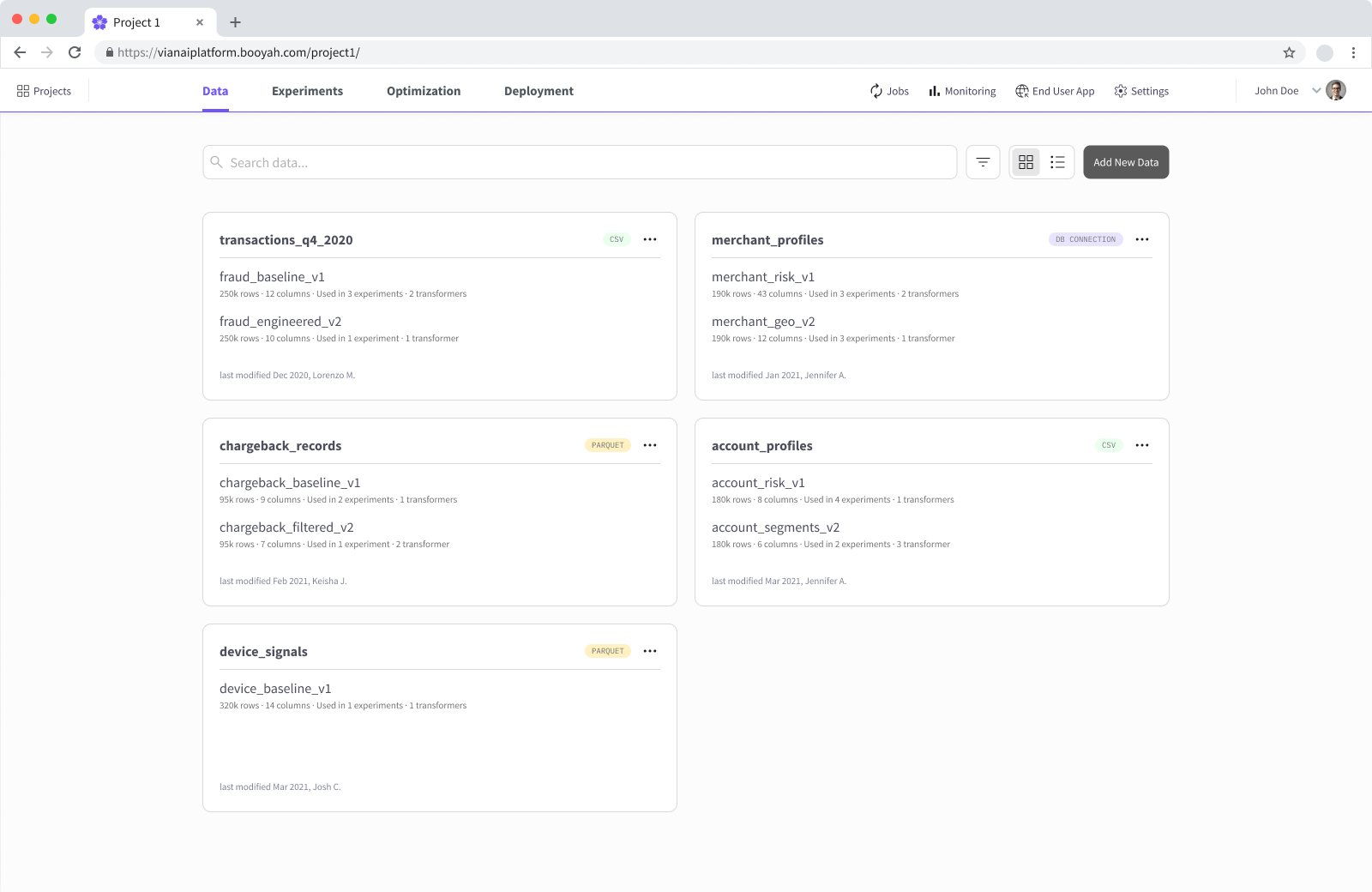The width and height of the screenshot is (1372, 892).
Task: Bookmark this page with star icon
Action: 1289,52
